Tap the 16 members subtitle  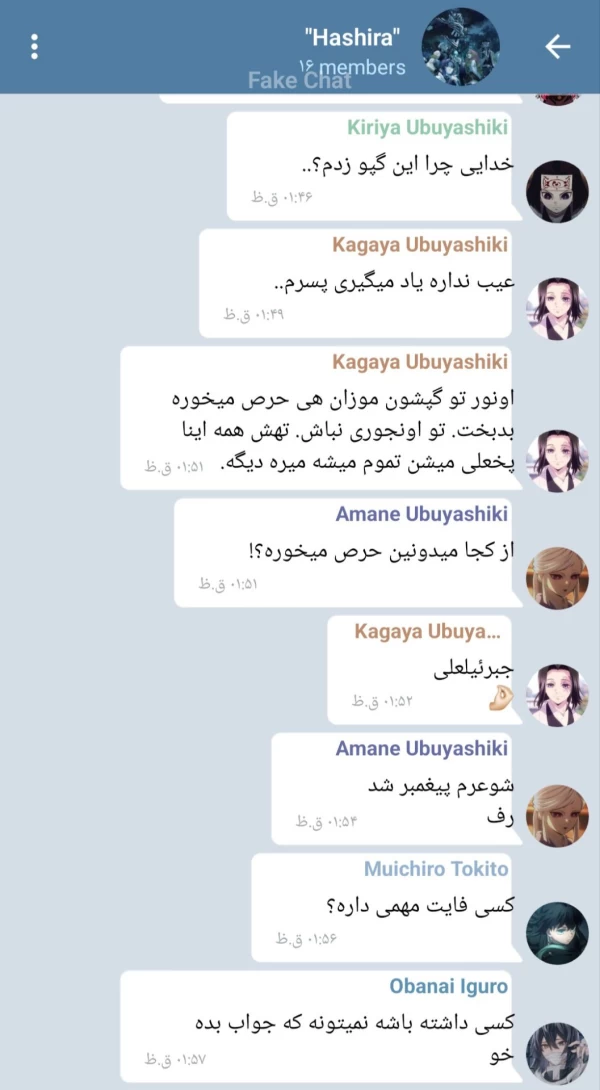click(352, 67)
